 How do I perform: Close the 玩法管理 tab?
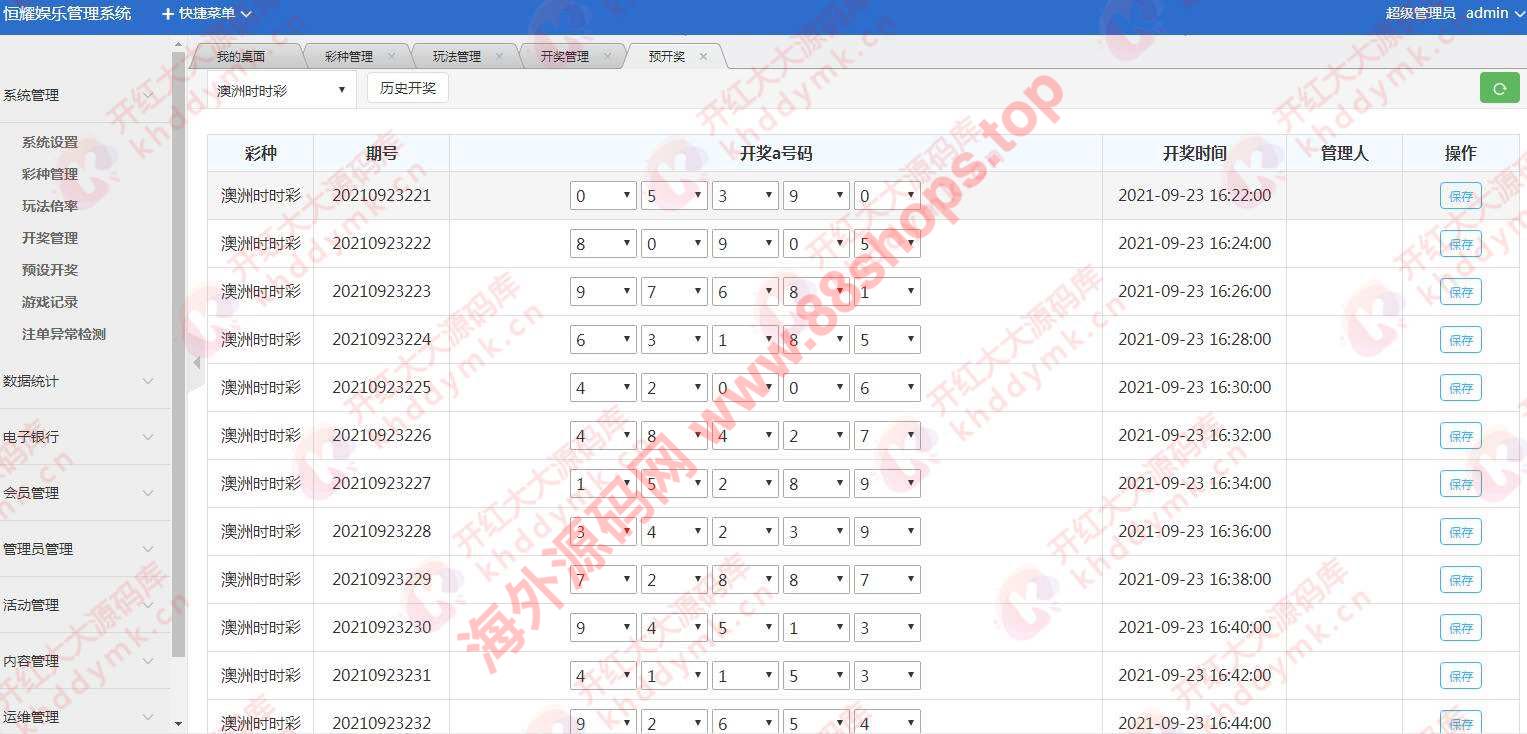tap(499, 57)
